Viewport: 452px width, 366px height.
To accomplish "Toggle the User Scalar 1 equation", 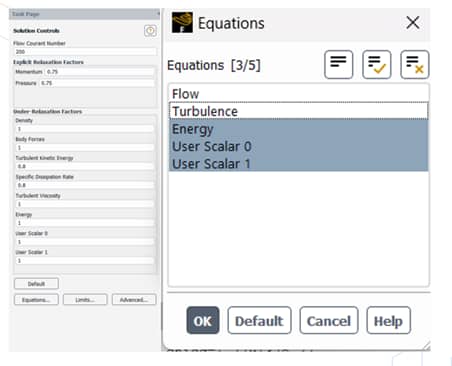I will point(299,164).
